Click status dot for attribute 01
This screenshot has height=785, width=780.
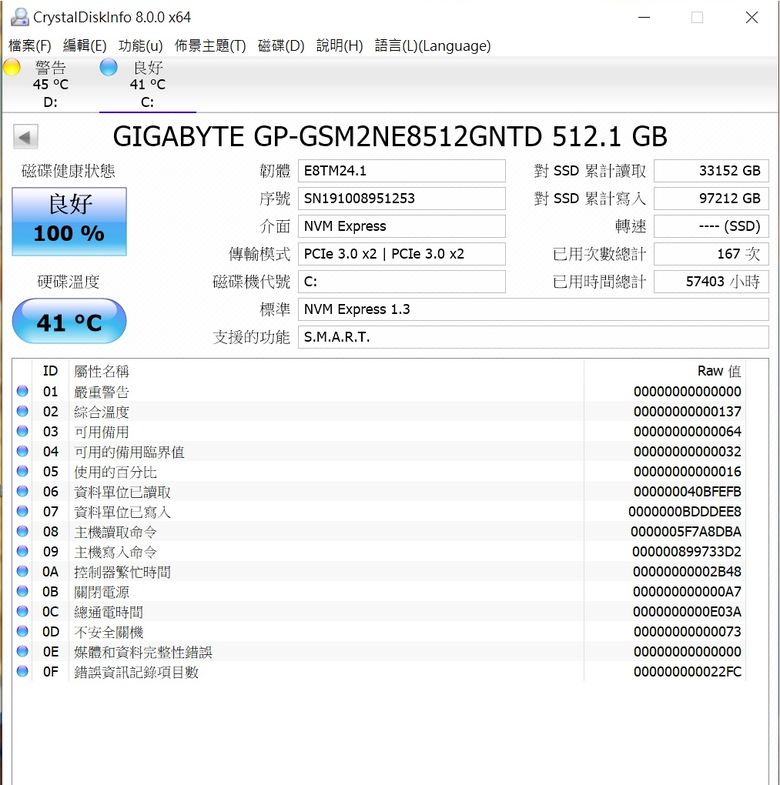pos(23,391)
